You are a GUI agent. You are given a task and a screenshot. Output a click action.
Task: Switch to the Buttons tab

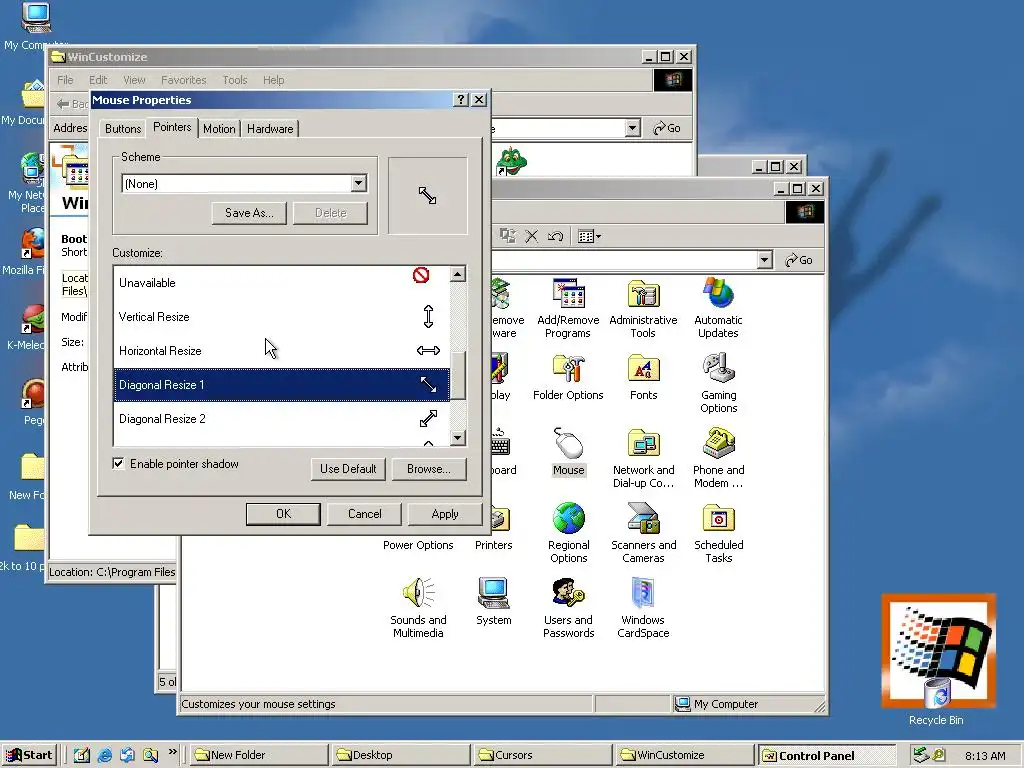pyautogui.click(x=123, y=129)
